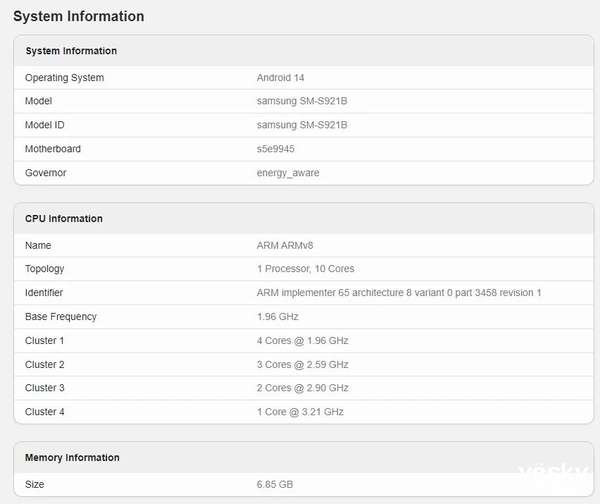Select the System Information table header
Image resolution: width=600 pixels, height=504 pixels.
71,51
